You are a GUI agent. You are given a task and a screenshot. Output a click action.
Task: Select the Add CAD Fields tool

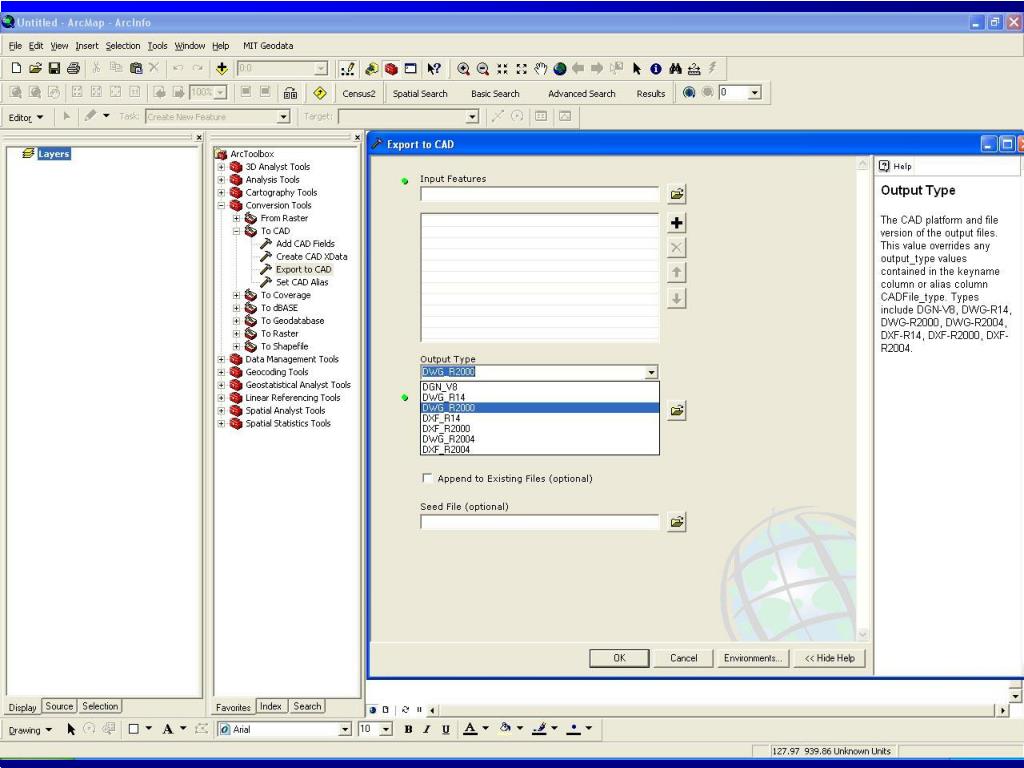pyautogui.click(x=305, y=244)
